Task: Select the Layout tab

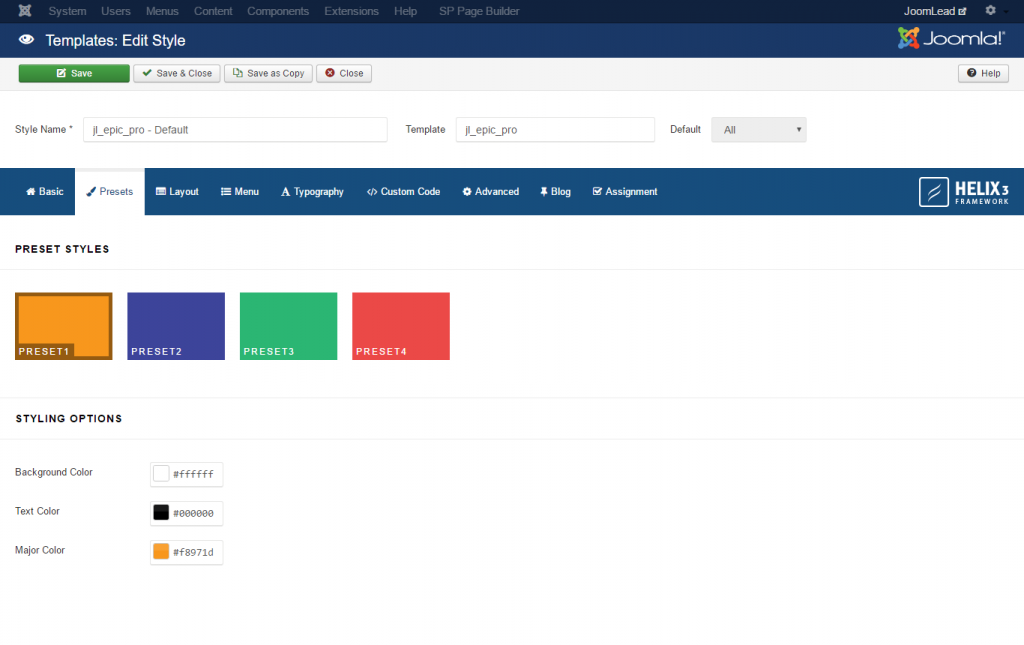Action: point(177,191)
